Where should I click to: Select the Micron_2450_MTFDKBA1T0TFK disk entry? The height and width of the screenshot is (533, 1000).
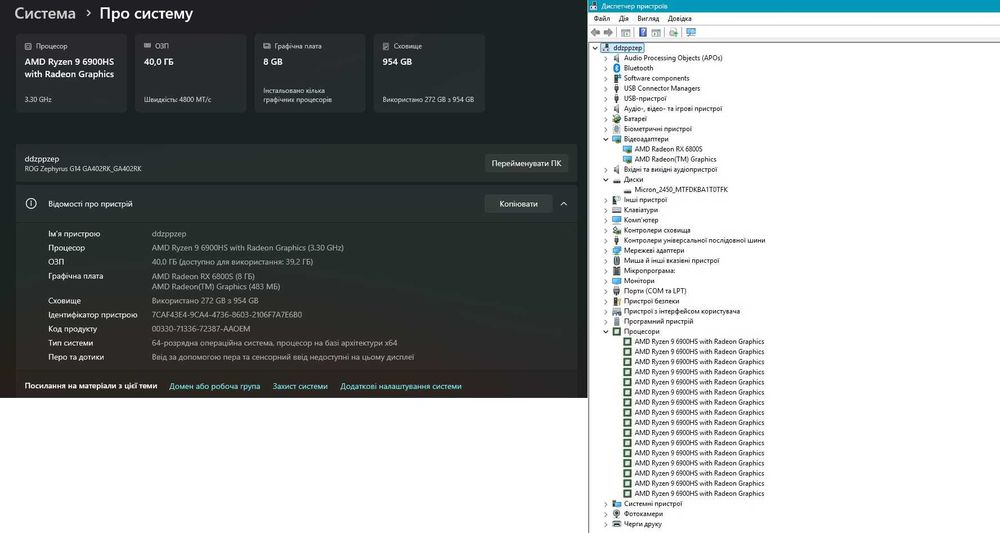680,190
